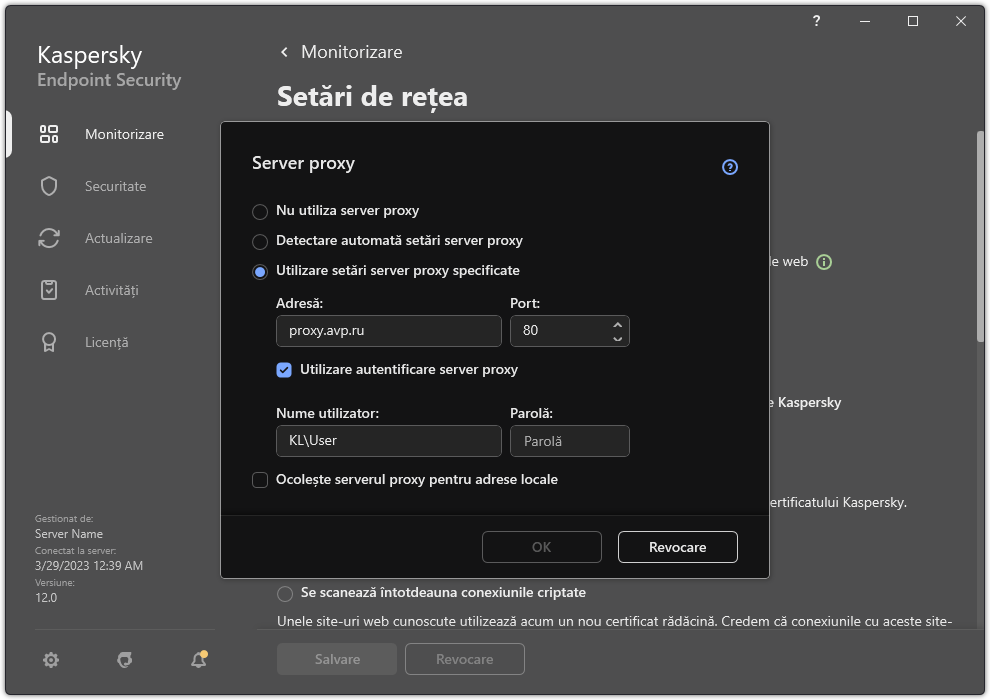This screenshot has height=700, width=990.
Task: Select Nu utiliza server proxy
Action: tap(260, 211)
